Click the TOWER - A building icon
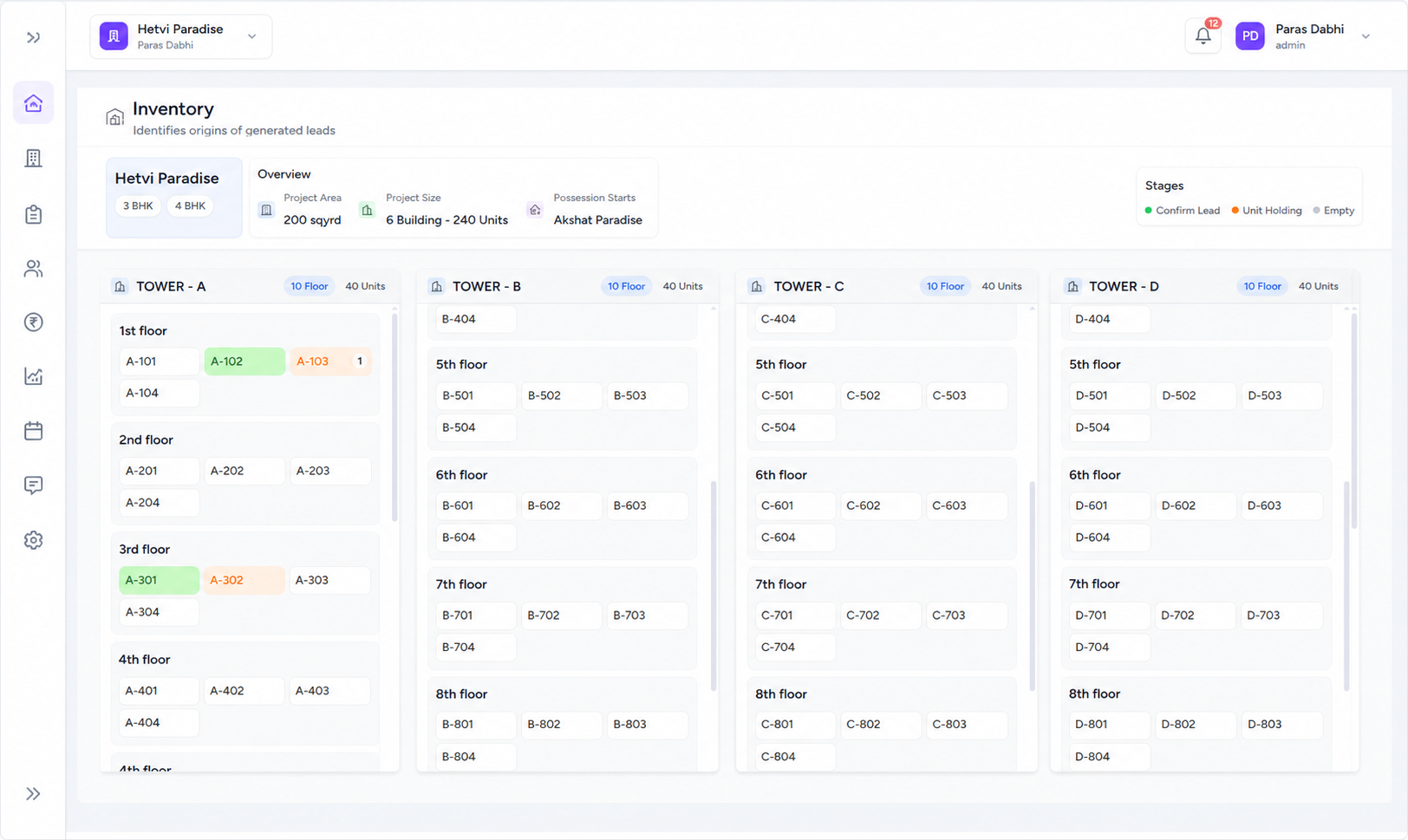Image resolution: width=1408 pixels, height=840 pixels. 121,286
